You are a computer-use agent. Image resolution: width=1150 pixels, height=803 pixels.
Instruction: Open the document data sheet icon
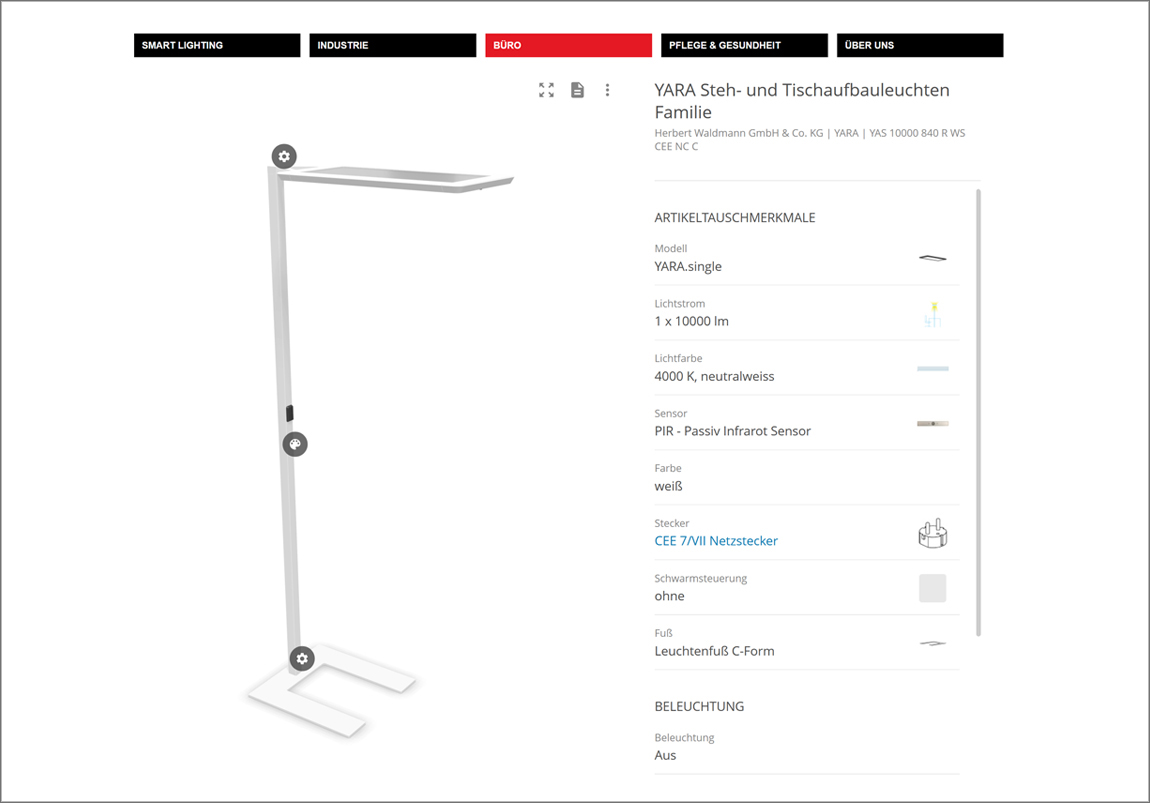(x=577, y=90)
